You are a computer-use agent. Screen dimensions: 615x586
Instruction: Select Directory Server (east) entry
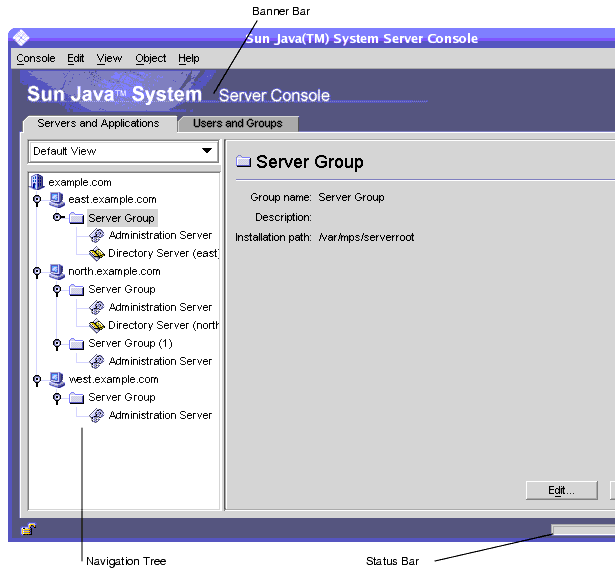coord(164,253)
